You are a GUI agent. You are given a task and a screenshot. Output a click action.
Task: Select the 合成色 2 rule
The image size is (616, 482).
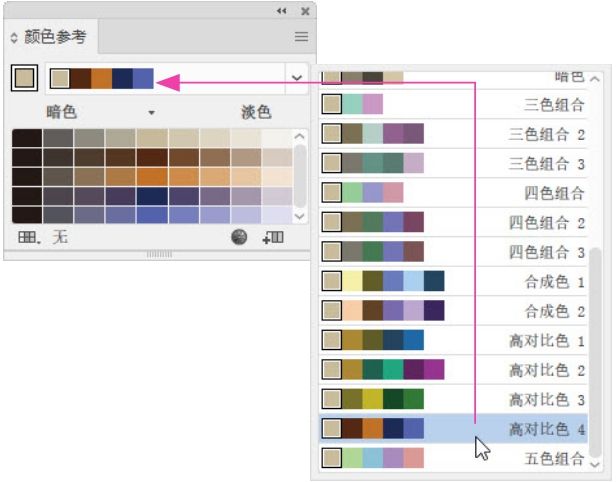pyautogui.click(x=453, y=310)
